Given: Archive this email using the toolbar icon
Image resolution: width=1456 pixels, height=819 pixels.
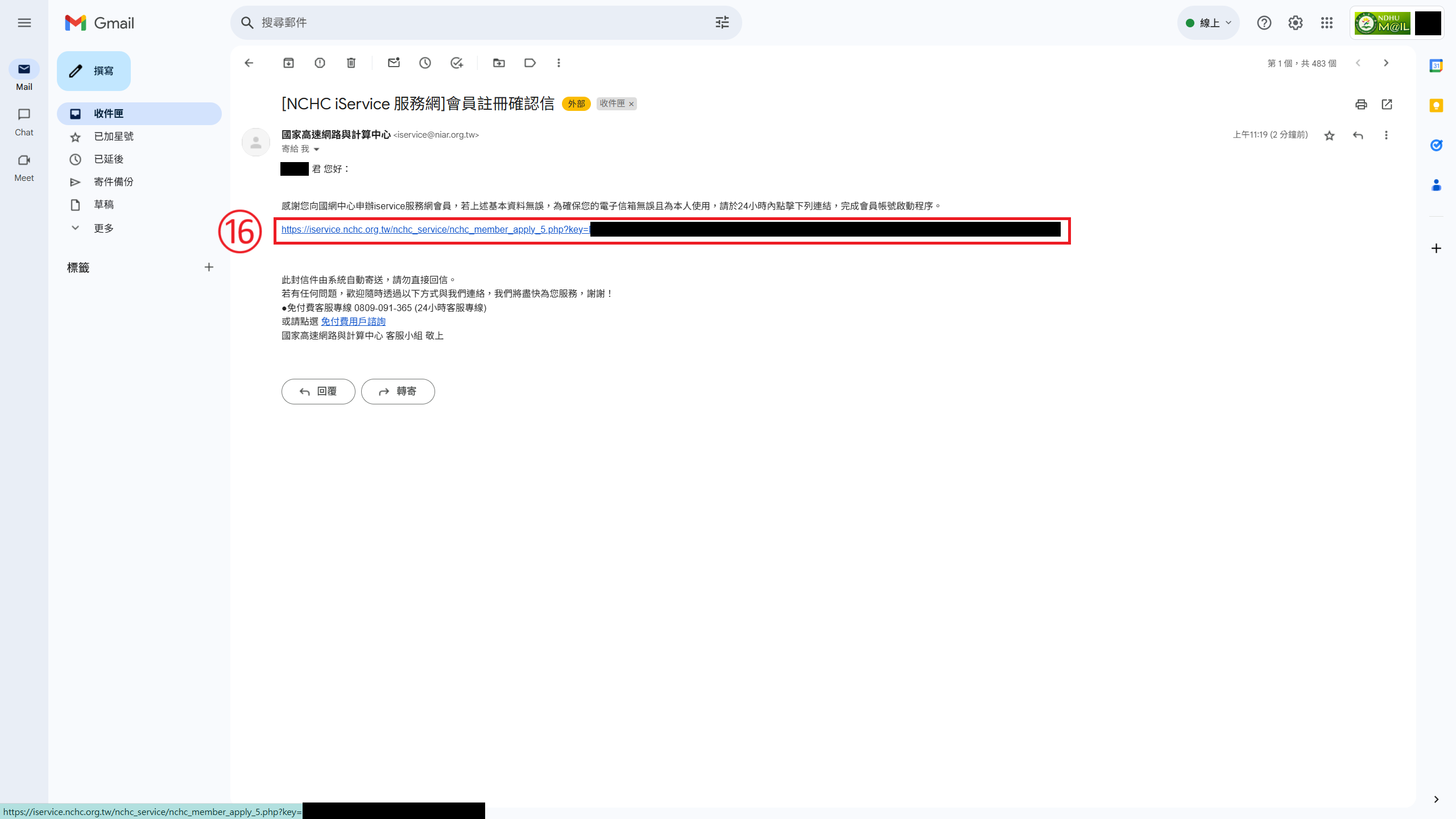Looking at the screenshot, I should click(x=288, y=63).
